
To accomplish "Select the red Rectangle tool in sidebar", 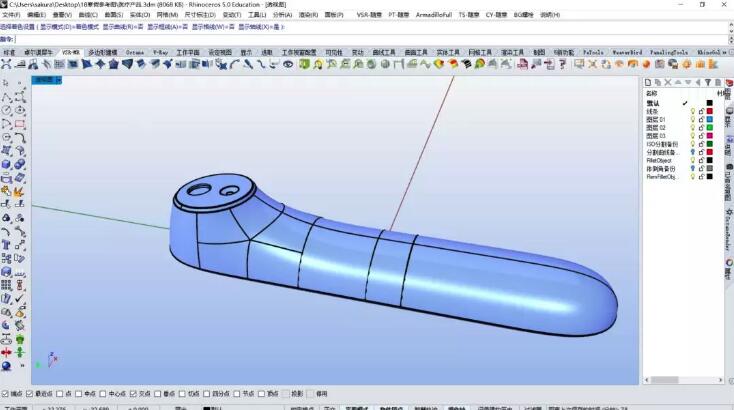I will tap(20, 124).
